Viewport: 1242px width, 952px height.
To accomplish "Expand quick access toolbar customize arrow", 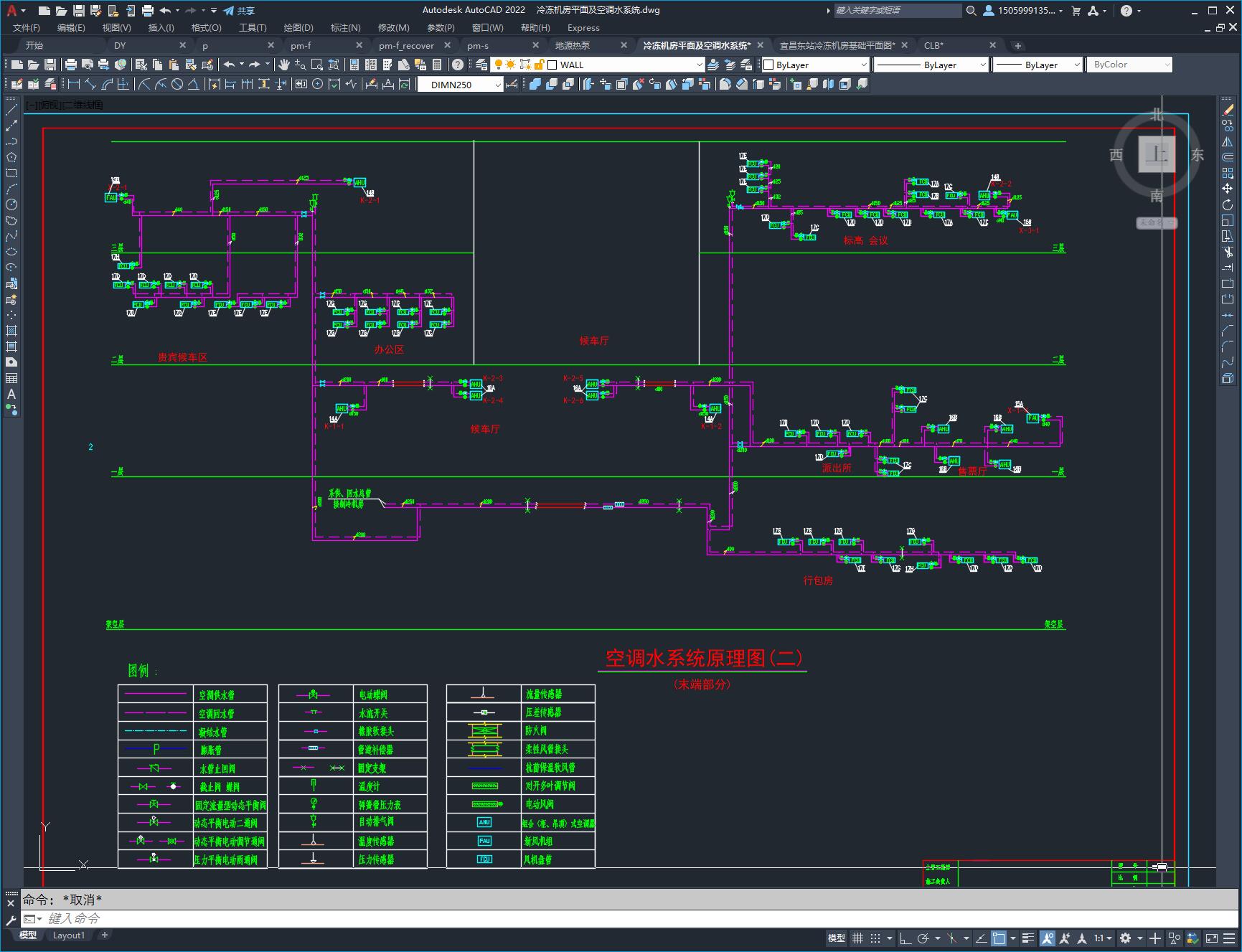I will 214,11.
